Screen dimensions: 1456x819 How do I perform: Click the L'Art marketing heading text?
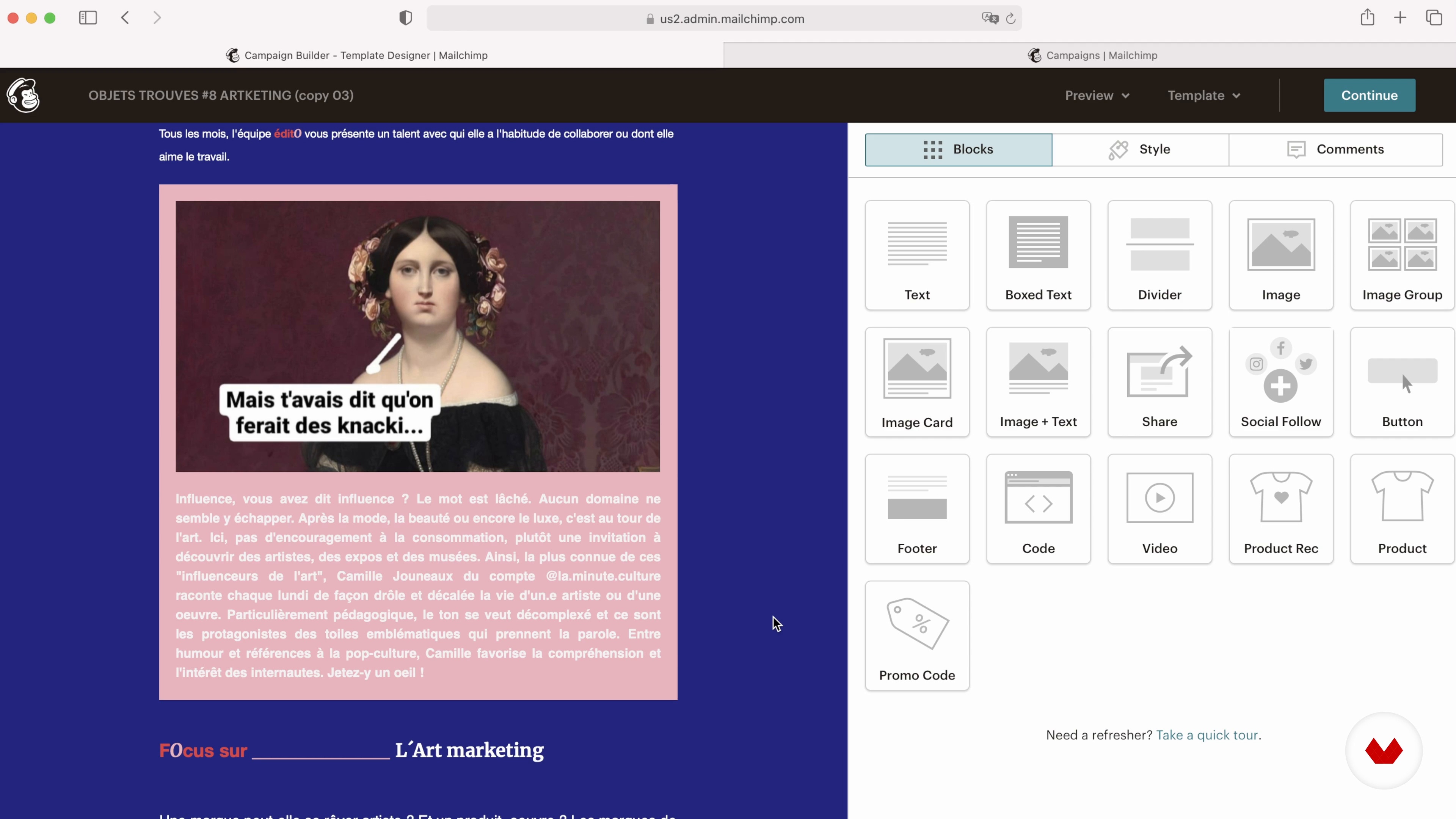[x=469, y=750]
